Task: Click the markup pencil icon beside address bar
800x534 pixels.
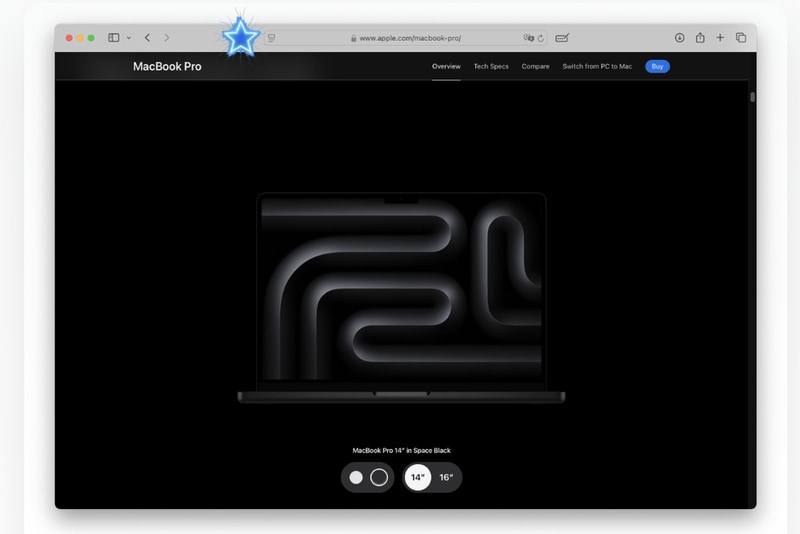Action: 562,38
